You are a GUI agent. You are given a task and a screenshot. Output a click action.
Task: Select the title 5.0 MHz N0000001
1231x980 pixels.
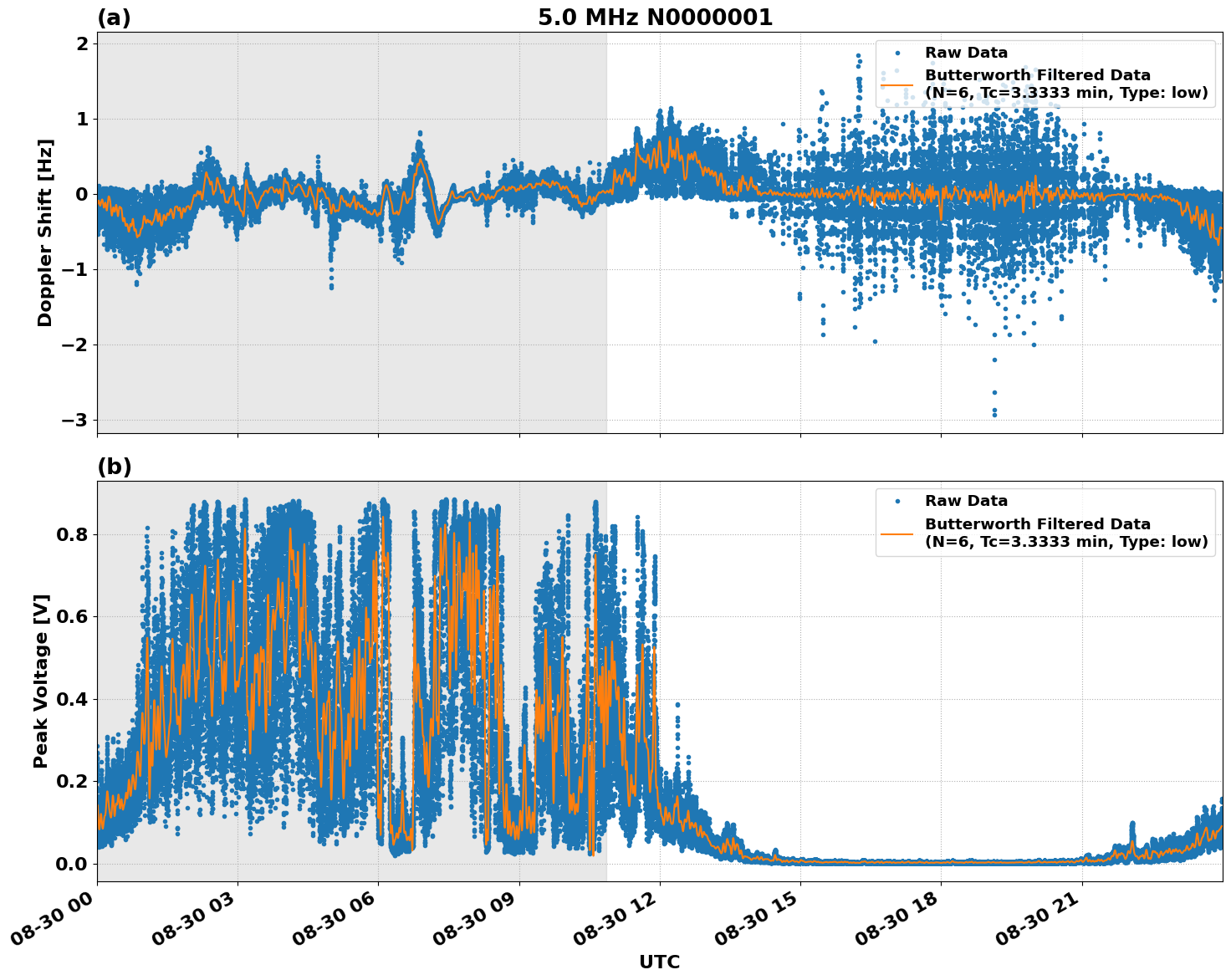(x=657, y=17)
